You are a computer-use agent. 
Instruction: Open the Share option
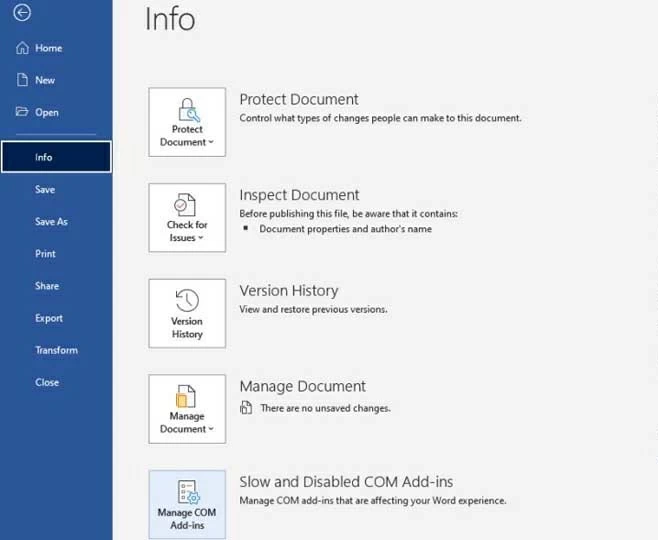[47, 286]
